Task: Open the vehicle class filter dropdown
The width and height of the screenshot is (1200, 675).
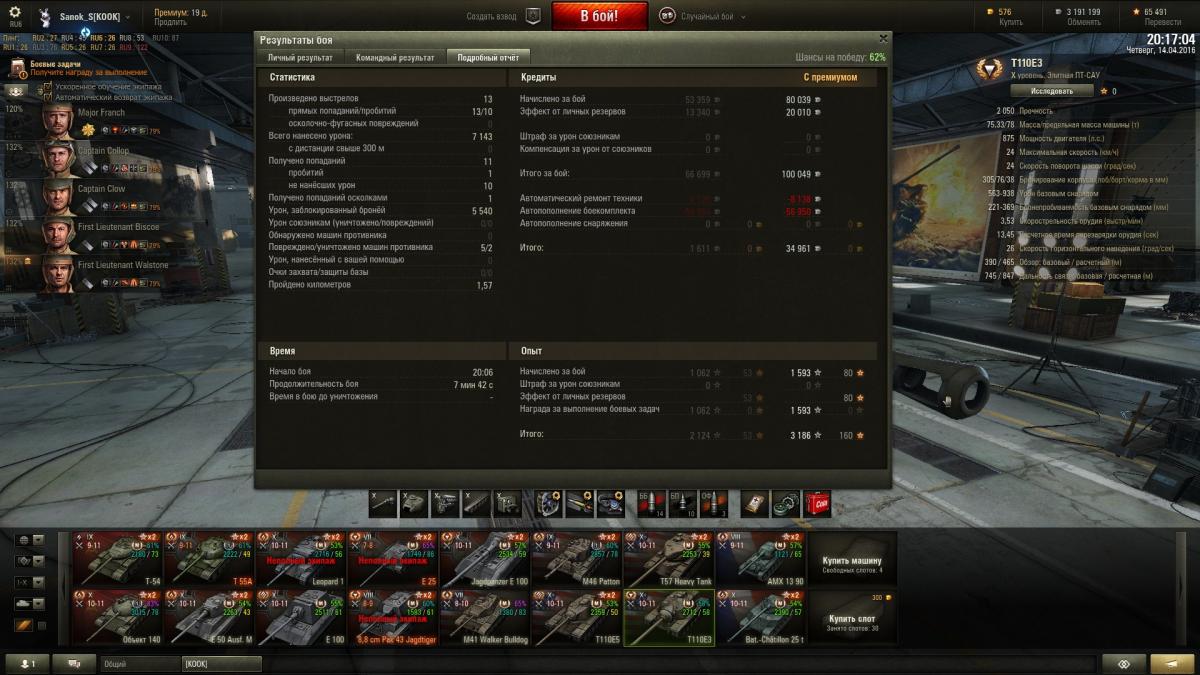Action: [29, 561]
